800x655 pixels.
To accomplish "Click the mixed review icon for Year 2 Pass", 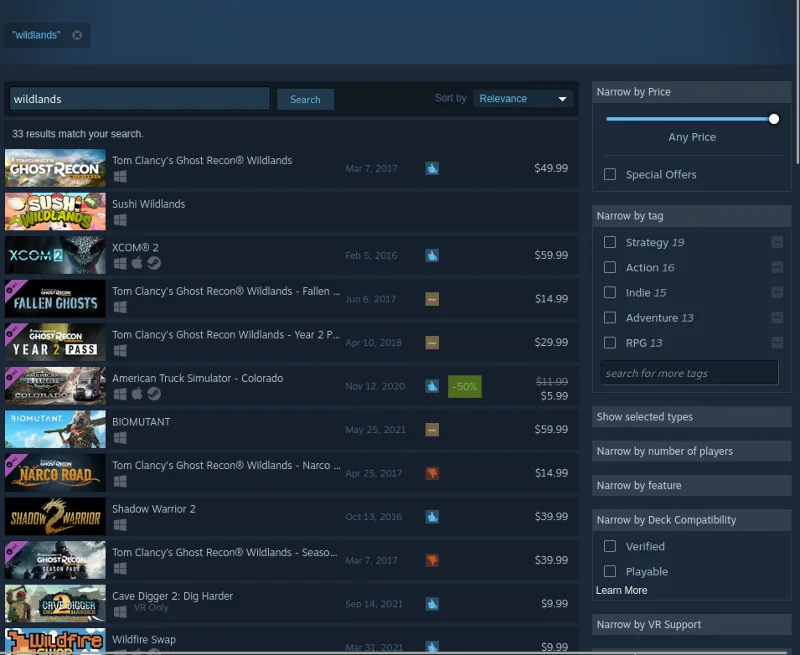I will tap(432, 343).
